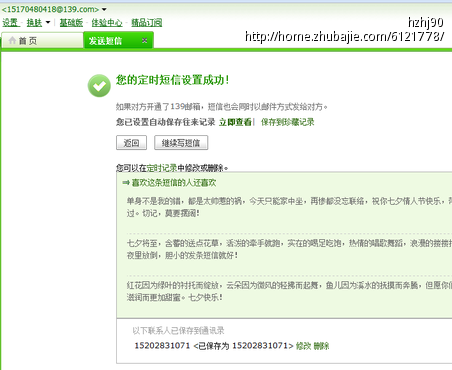
Task: Click the home icon on 首页 tab
Action: click(12, 41)
